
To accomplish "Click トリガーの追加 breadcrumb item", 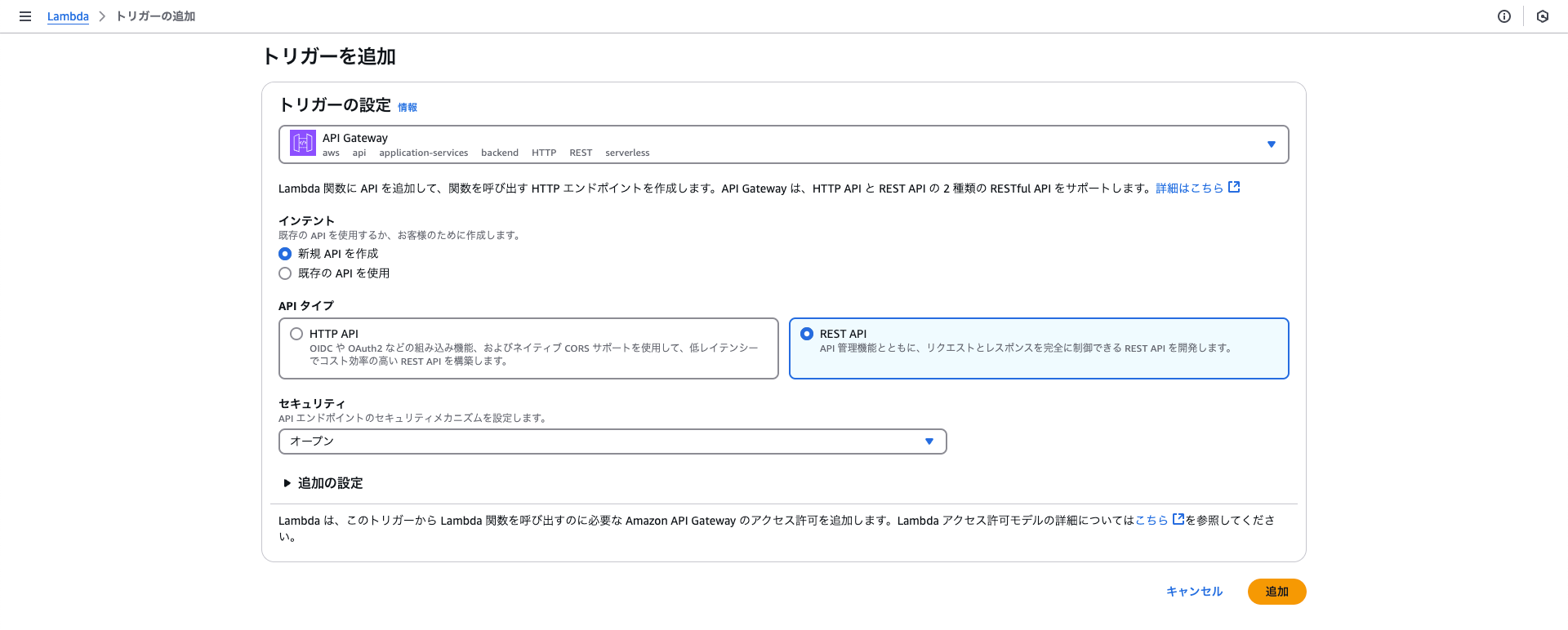I will 155,16.
